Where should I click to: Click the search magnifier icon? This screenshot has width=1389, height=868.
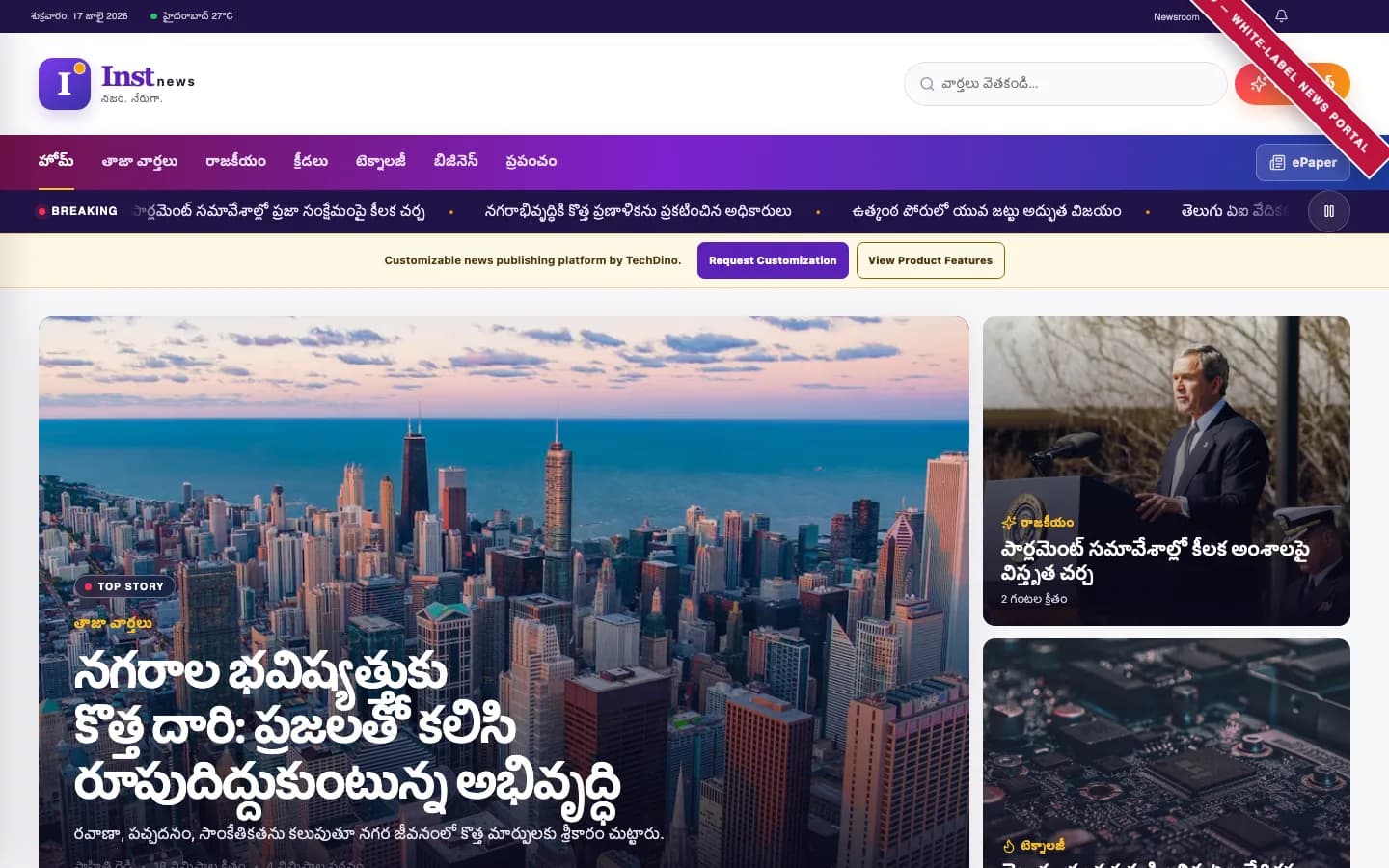927,84
